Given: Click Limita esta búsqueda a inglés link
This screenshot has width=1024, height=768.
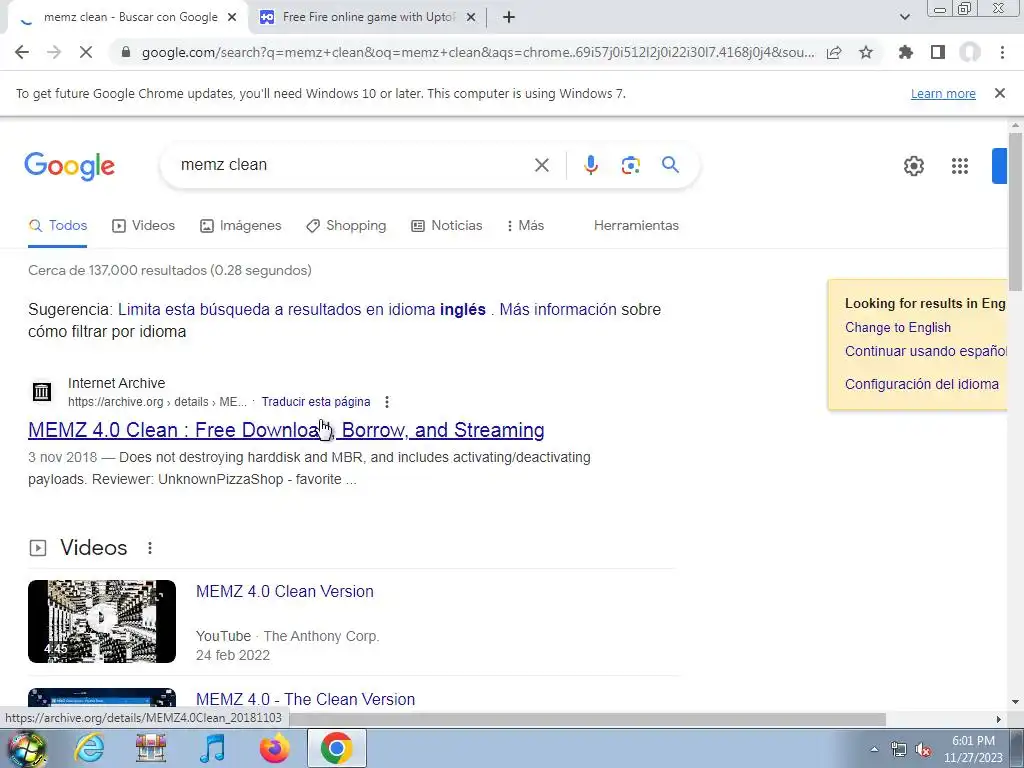Looking at the screenshot, I should [x=302, y=310].
